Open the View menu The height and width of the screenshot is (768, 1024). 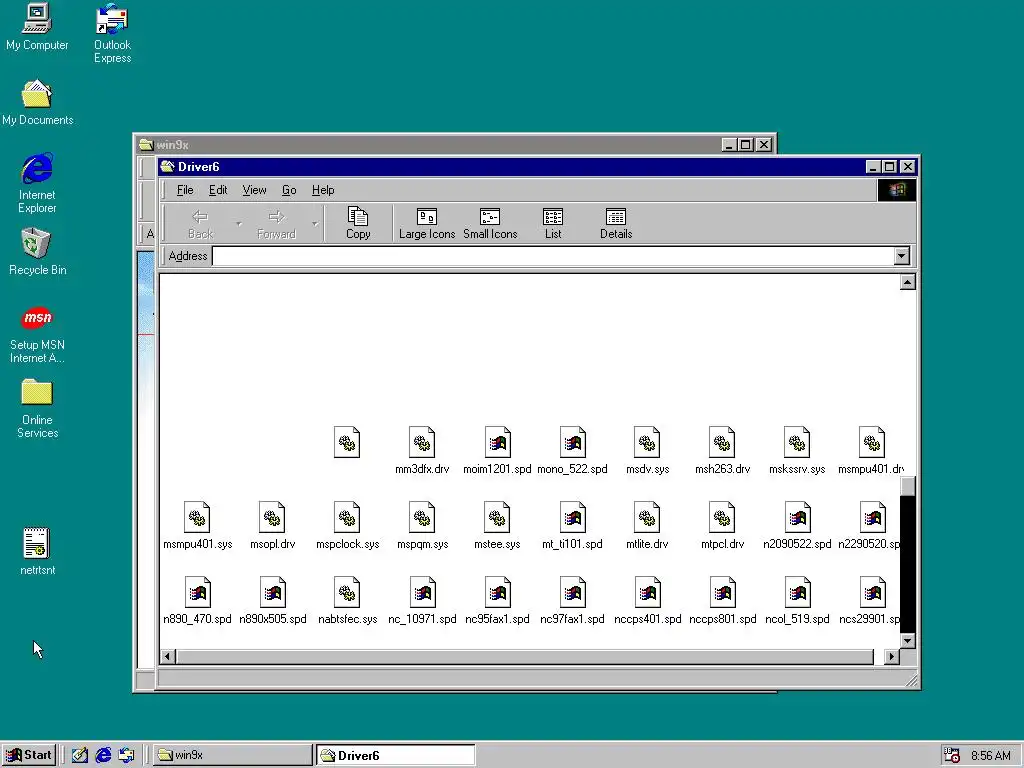(254, 190)
